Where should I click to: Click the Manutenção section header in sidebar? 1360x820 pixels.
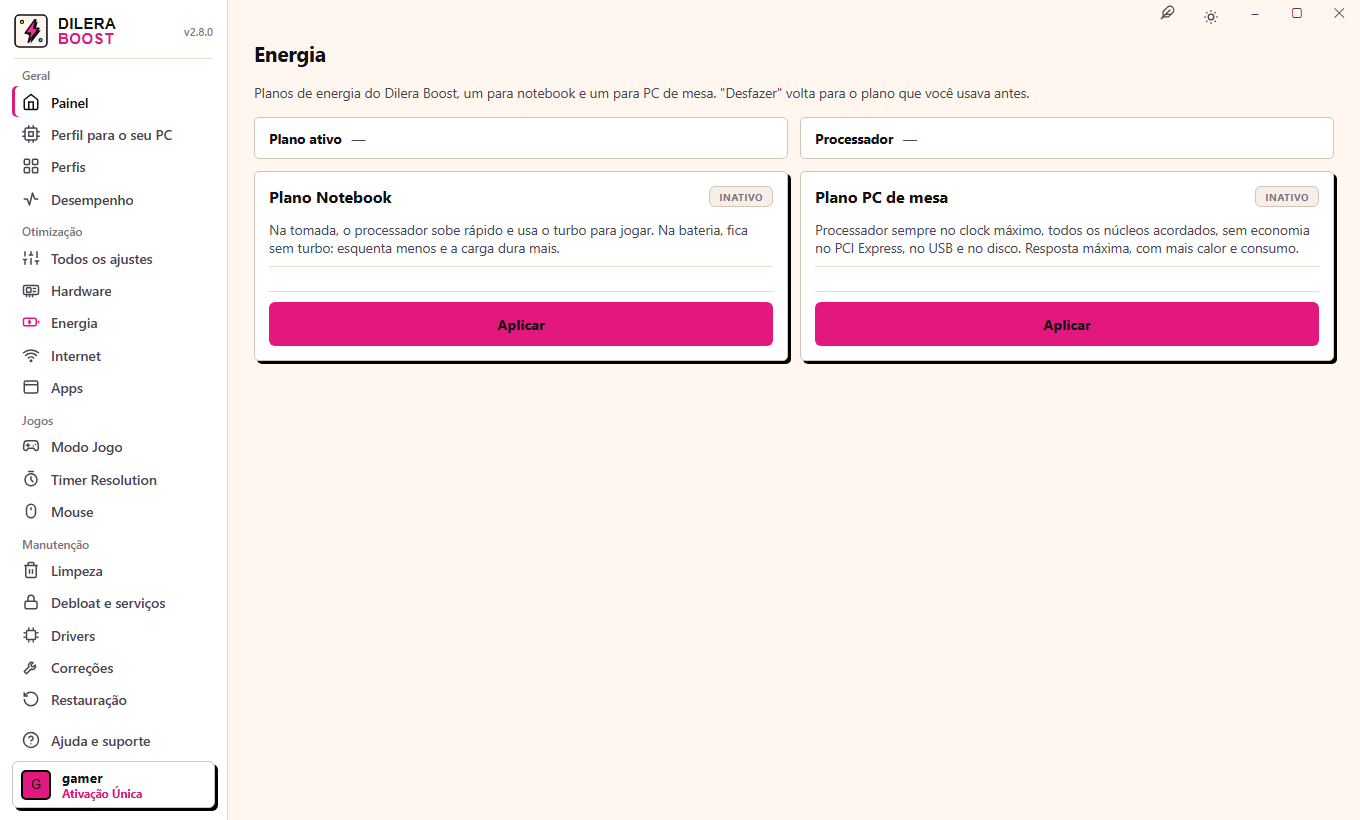[x=55, y=545]
